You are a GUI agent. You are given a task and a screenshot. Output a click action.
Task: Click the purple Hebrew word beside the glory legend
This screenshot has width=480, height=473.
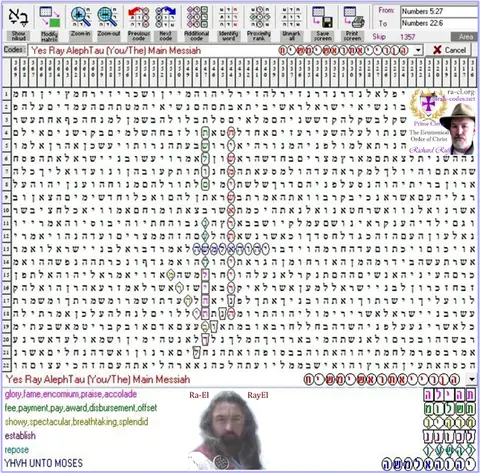[449, 395]
